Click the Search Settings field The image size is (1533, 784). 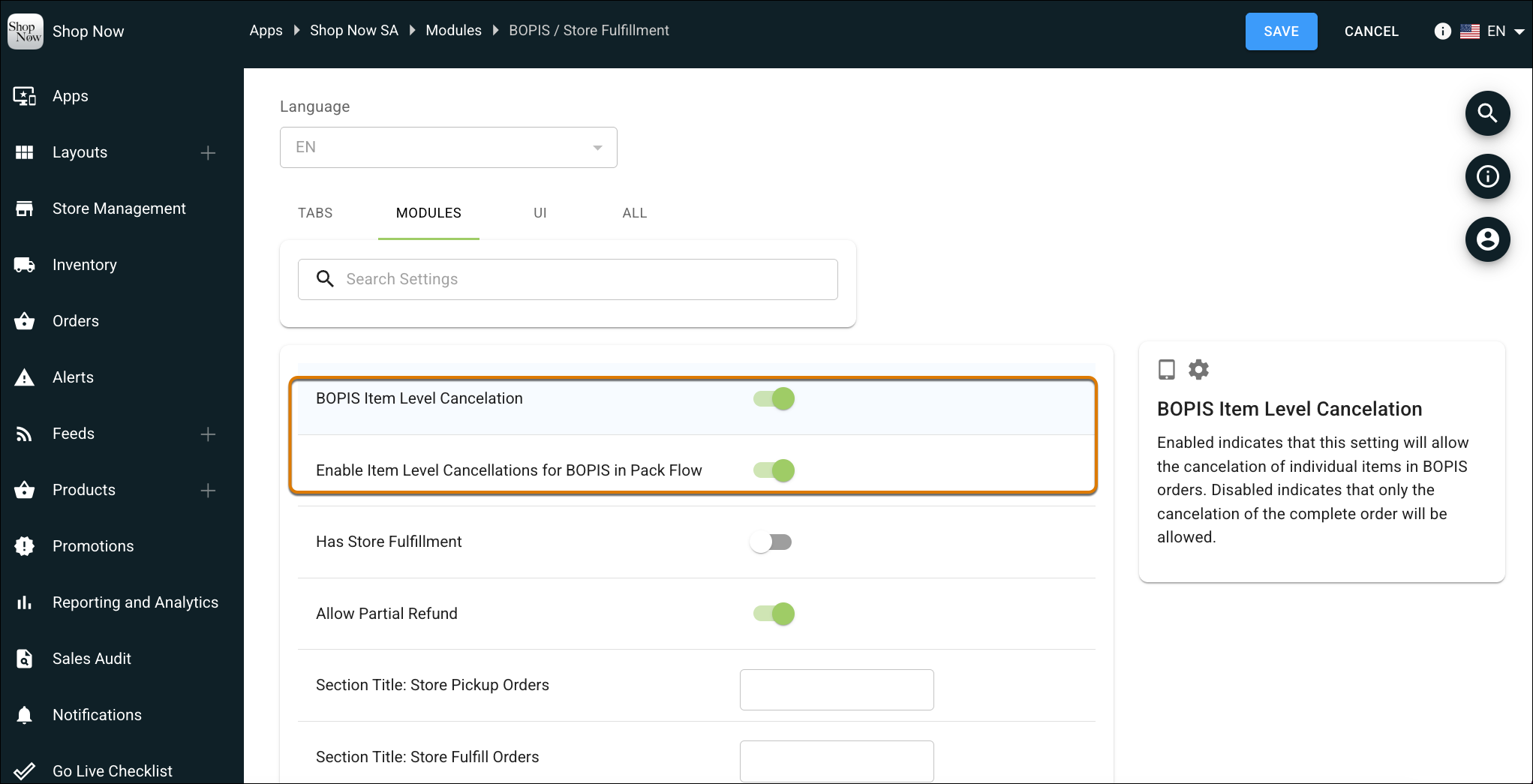(x=568, y=279)
